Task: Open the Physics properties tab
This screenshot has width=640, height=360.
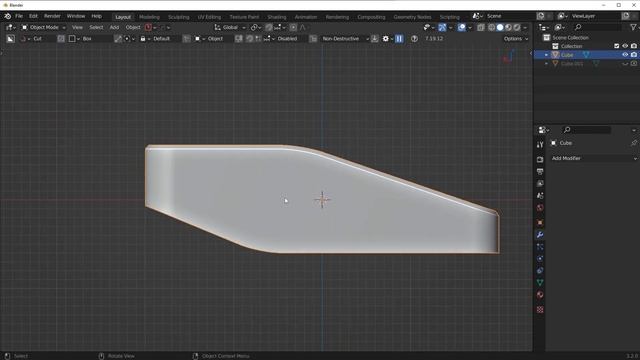Action: pos(540,258)
